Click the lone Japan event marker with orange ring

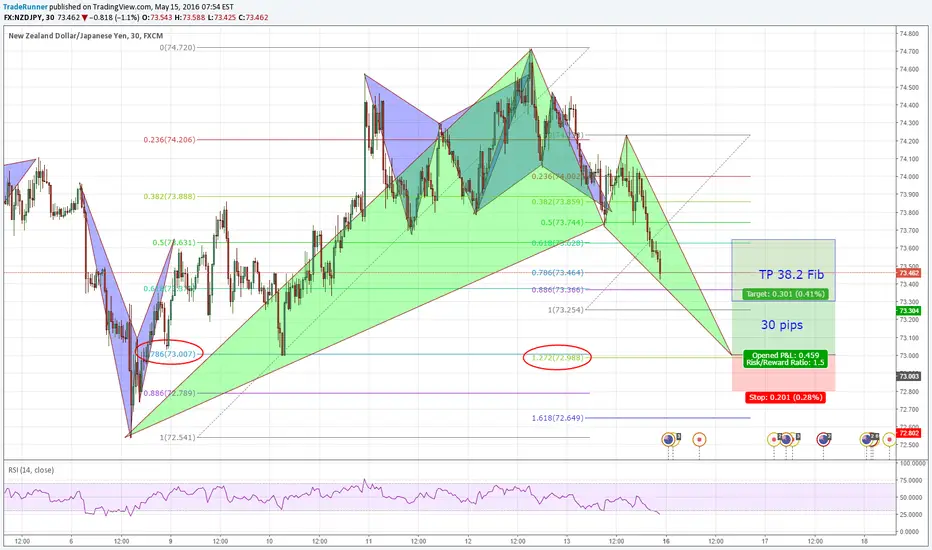coord(700,439)
